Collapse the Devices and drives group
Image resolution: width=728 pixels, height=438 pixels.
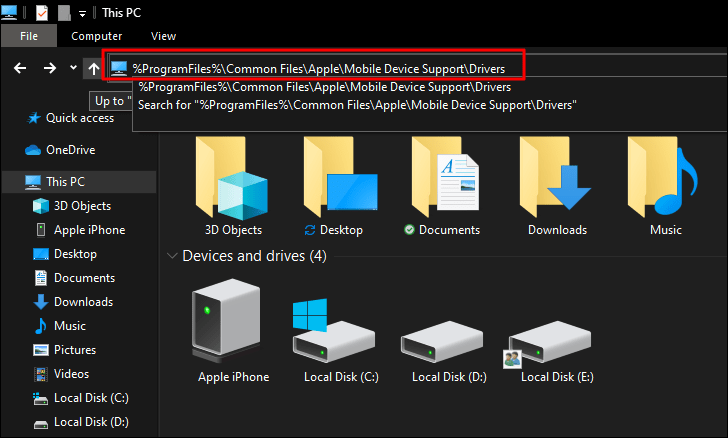[172, 256]
